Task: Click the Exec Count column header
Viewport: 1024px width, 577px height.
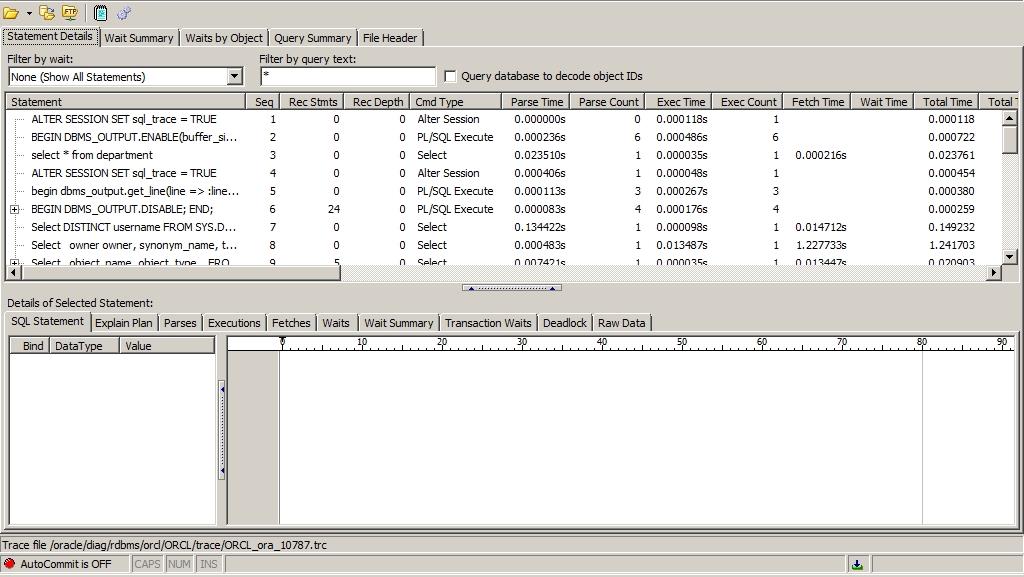Action: (748, 102)
